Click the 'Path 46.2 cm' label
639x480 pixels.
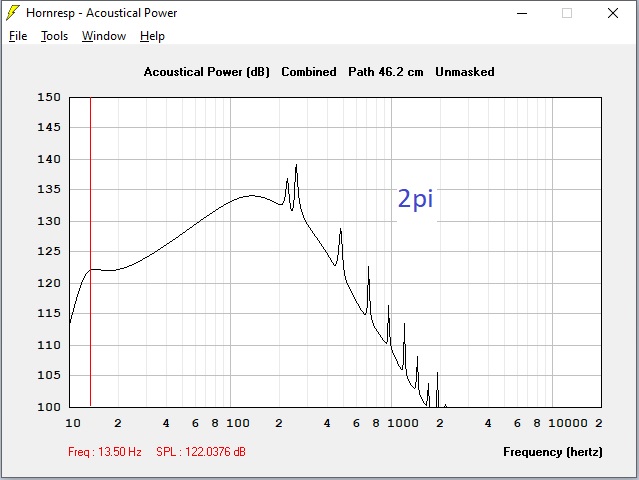[386, 72]
